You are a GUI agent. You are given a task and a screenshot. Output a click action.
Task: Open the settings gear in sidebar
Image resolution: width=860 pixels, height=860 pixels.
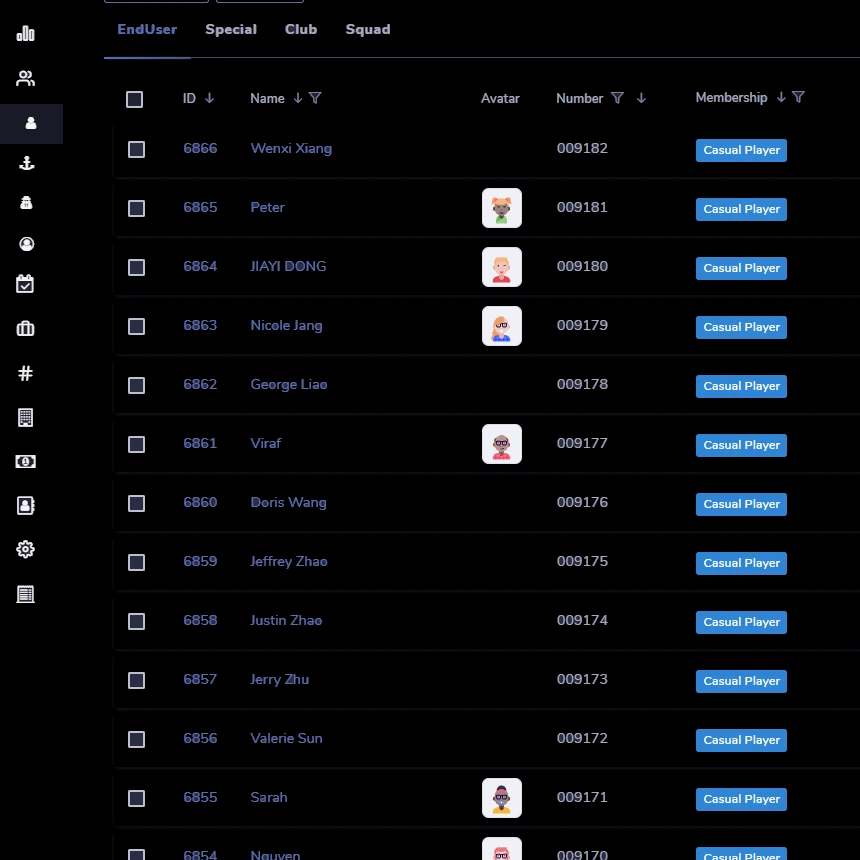[26, 549]
